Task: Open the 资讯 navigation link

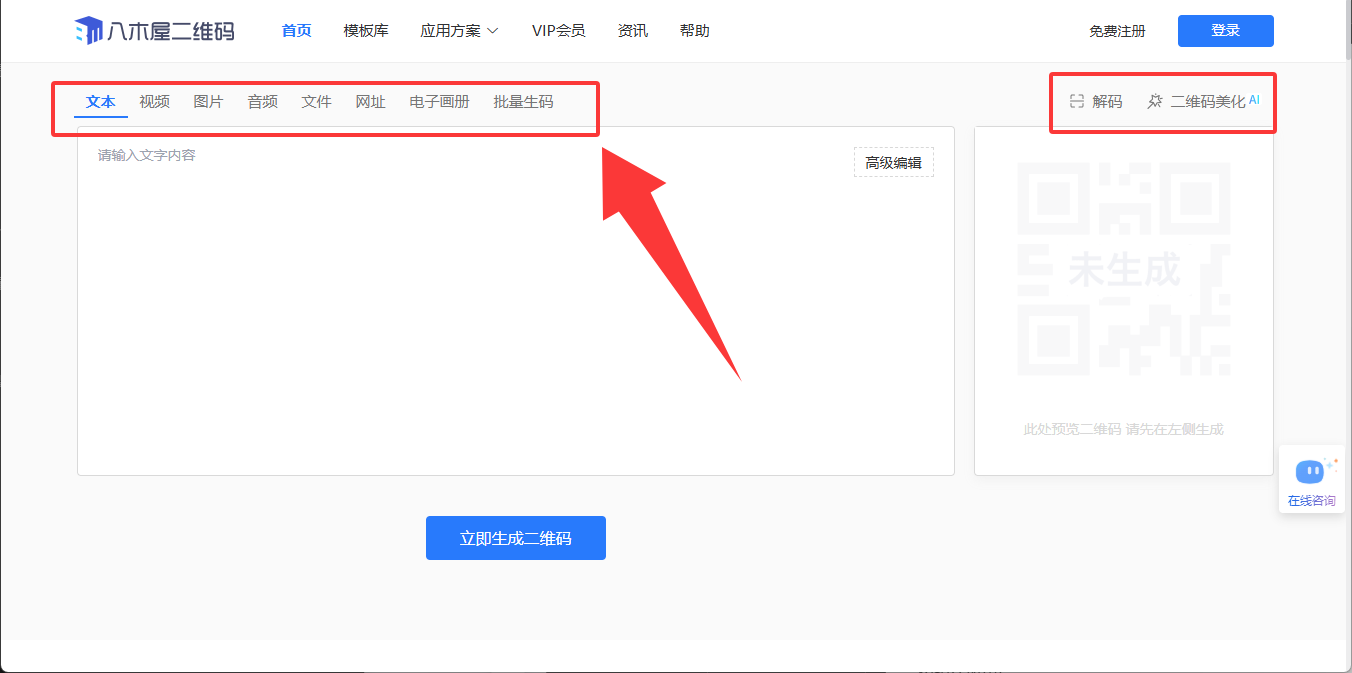Action: [633, 31]
